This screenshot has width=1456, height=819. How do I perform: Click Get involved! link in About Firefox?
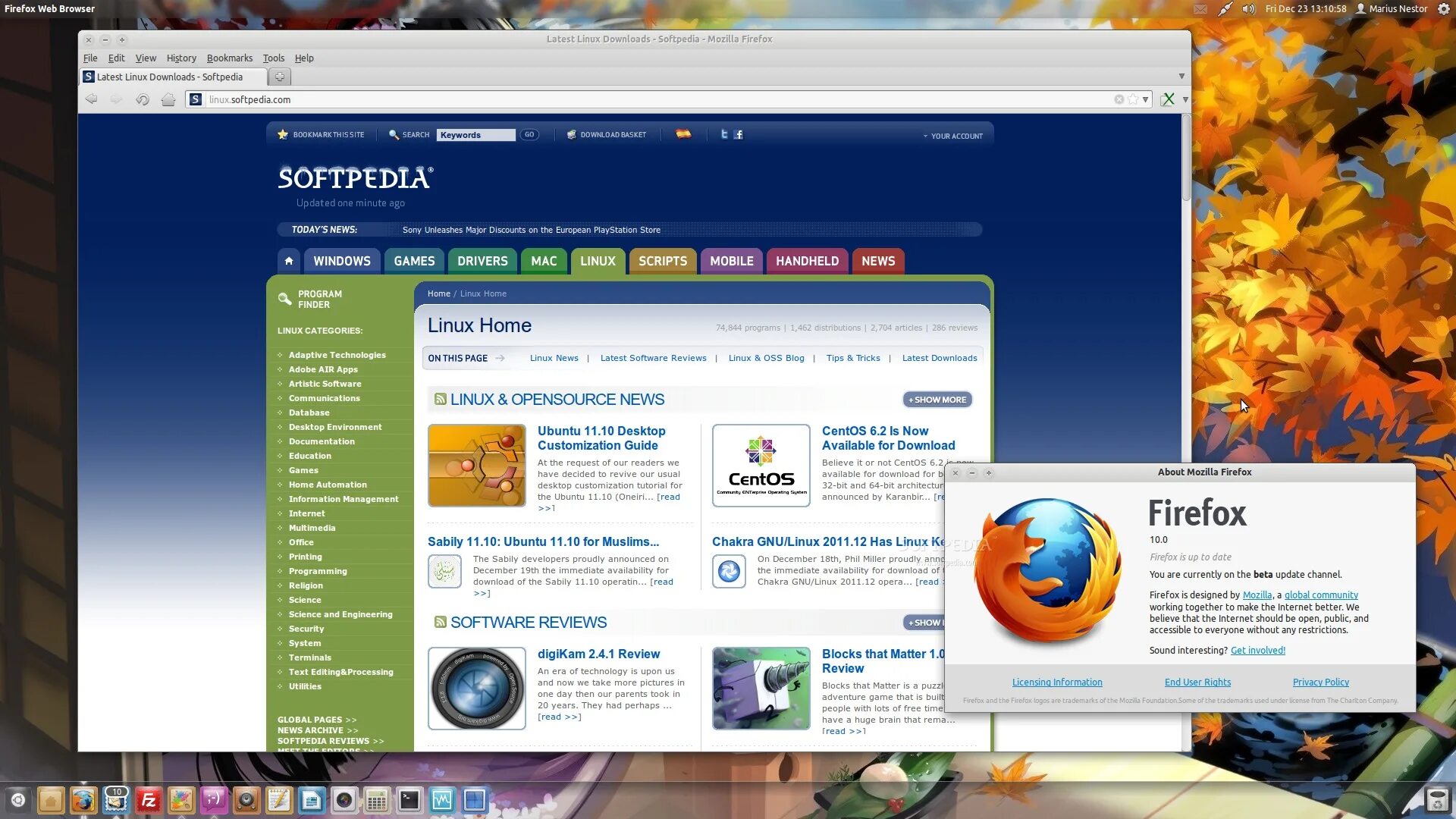[1257, 651]
